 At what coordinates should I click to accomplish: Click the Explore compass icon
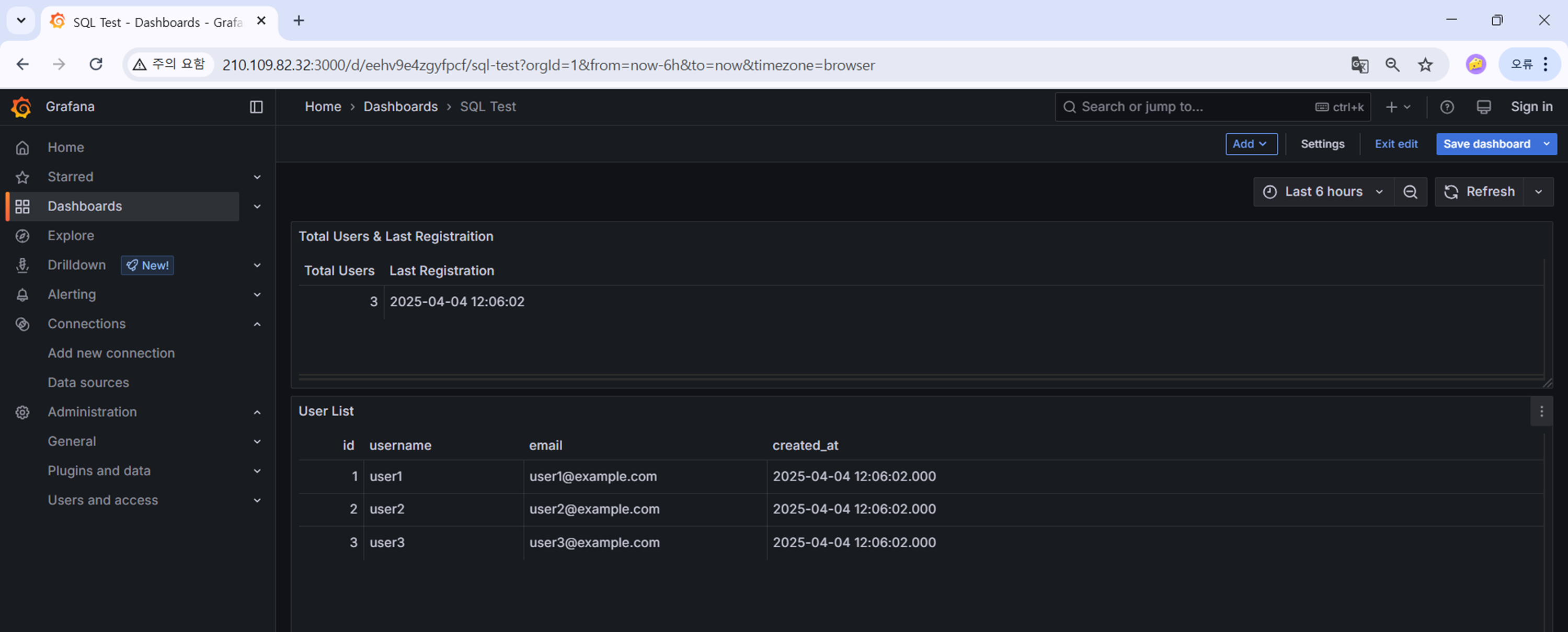pos(22,236)
